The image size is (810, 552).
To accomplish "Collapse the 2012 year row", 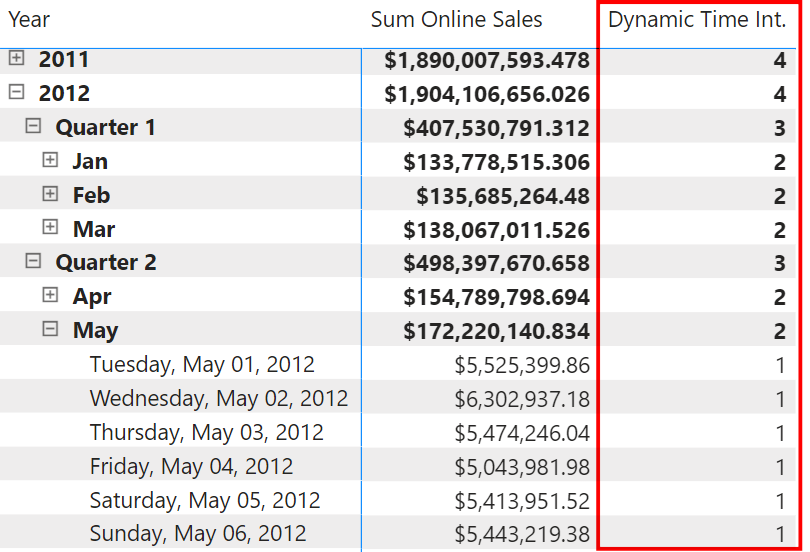I will pyautogui.click(x=17, y=92).
